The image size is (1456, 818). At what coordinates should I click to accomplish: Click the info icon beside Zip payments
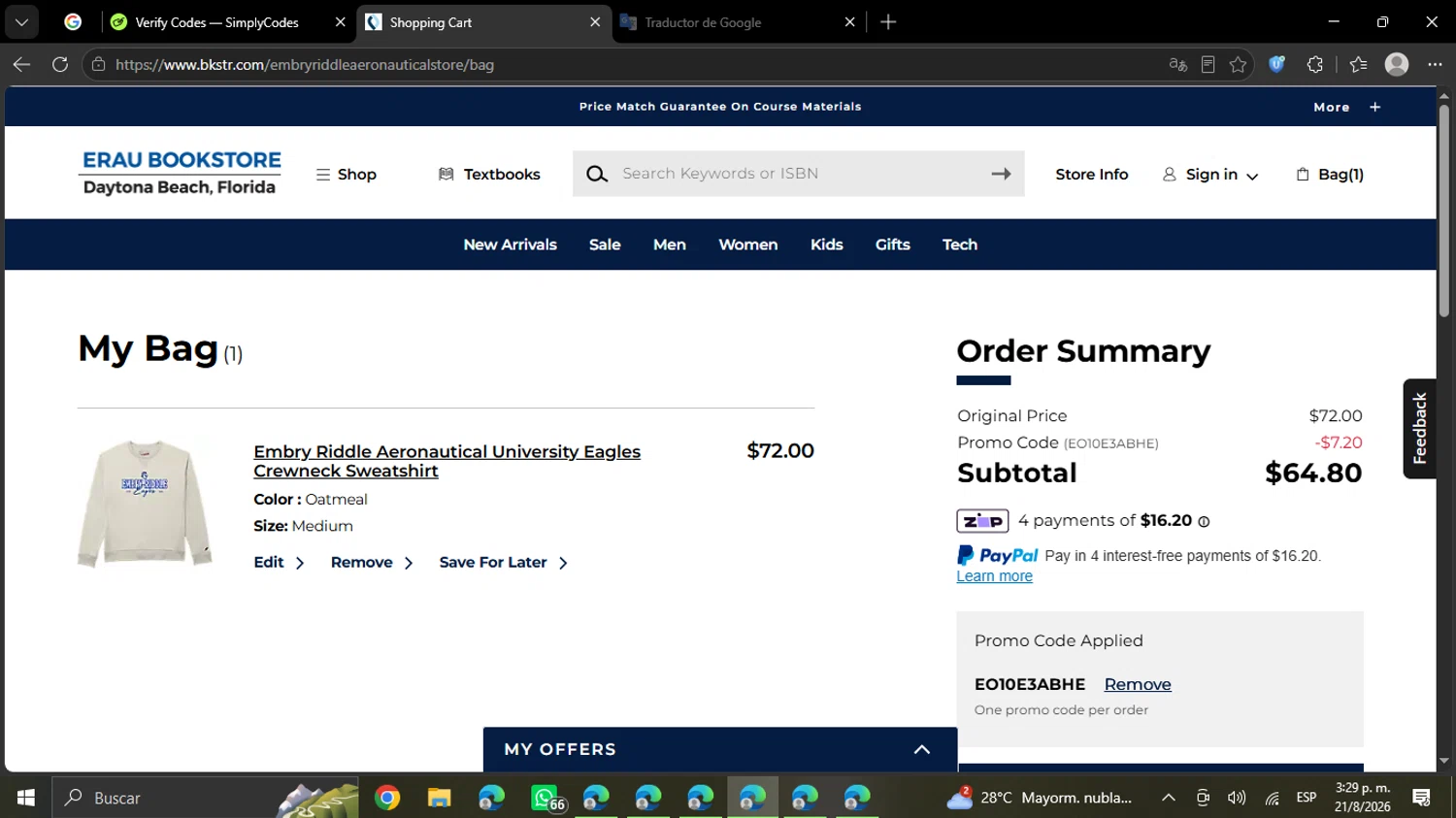pos(1204,522)
